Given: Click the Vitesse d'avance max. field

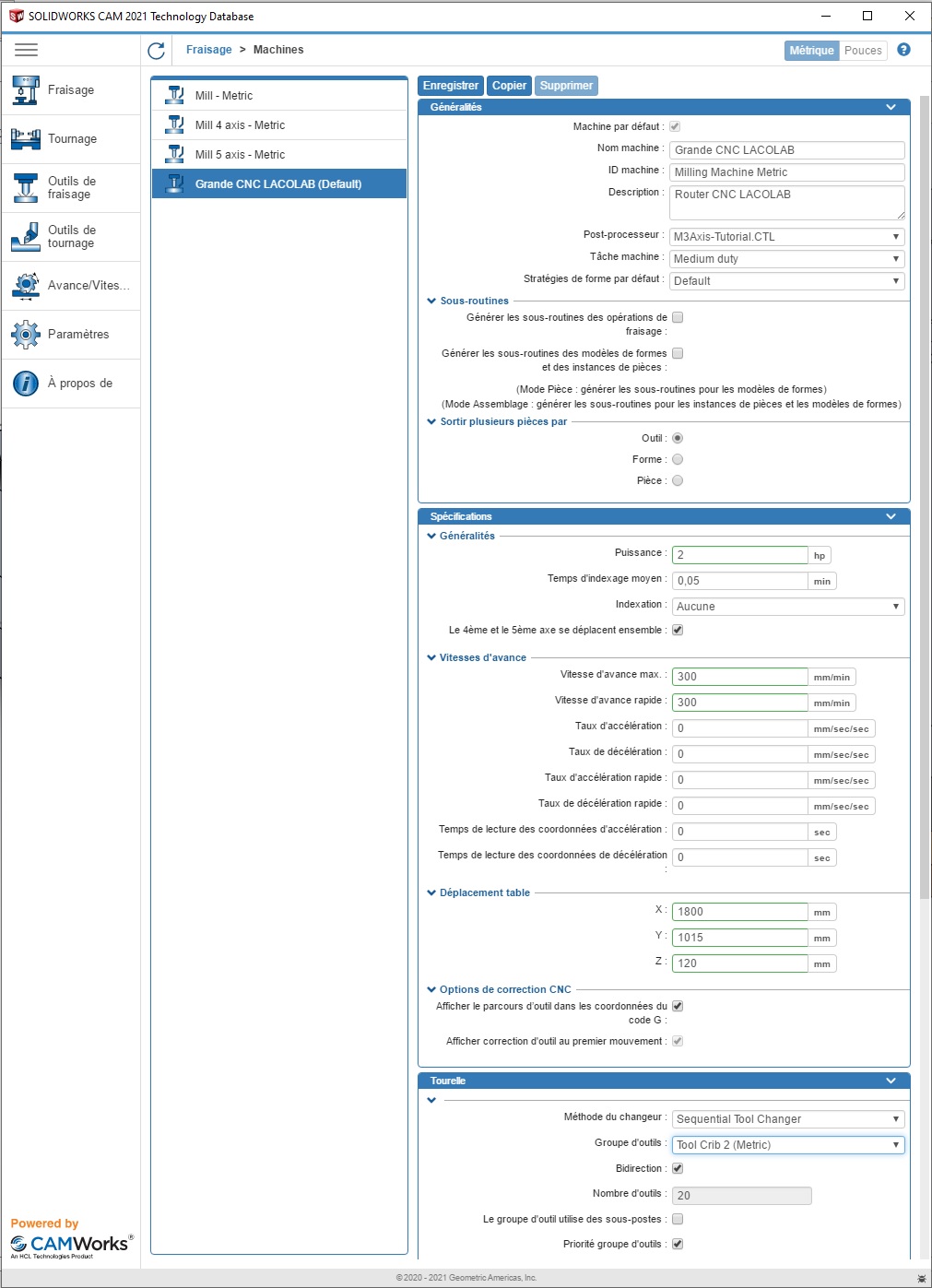Looking at the screenshot, I should click(740, 677).
